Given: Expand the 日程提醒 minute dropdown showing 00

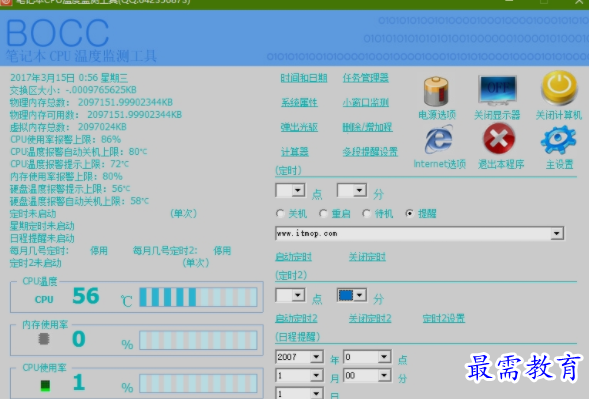Looking at the screenshot, I should tap(384, 375).
